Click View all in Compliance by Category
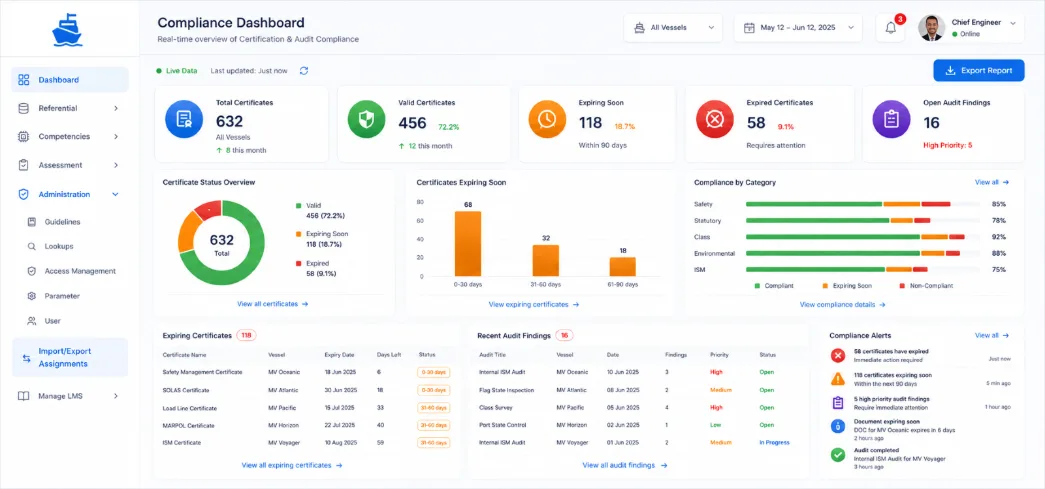The height and width of the screenshot is (489, 1045). coord(992,182)
